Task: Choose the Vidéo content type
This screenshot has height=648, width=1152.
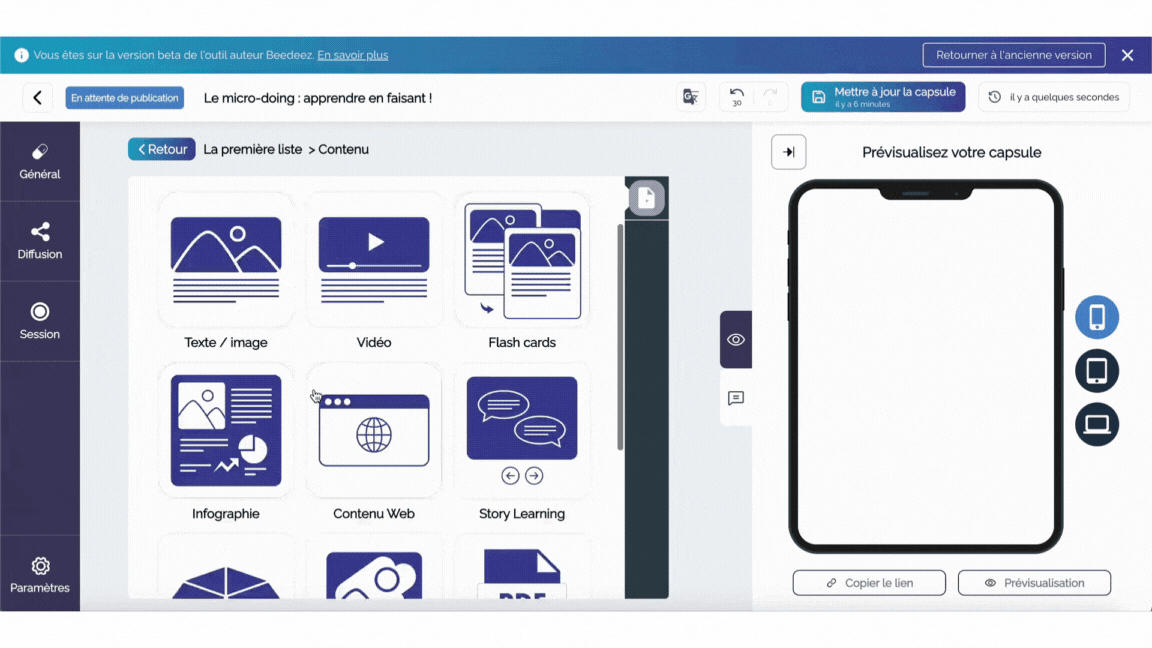Action: pyautogui.click(x=374, y=260)
